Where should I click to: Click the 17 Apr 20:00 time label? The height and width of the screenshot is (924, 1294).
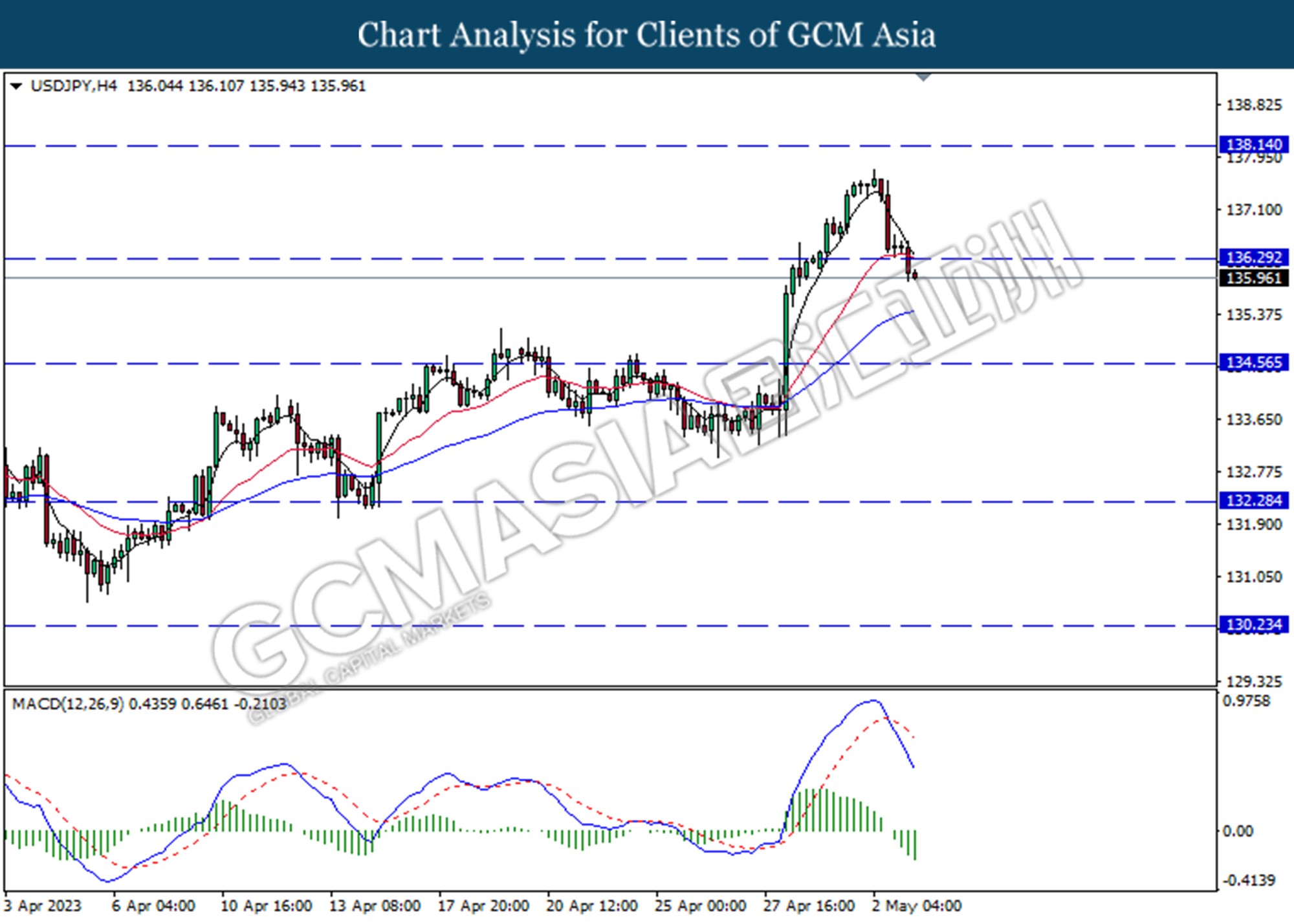tap(483, 906)
